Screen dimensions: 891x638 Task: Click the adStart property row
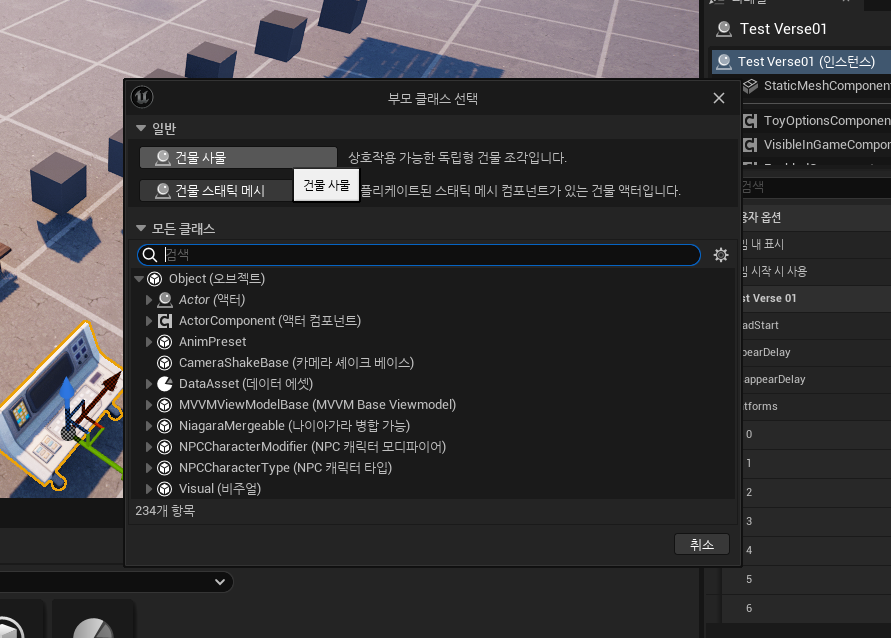click(816, 326)
